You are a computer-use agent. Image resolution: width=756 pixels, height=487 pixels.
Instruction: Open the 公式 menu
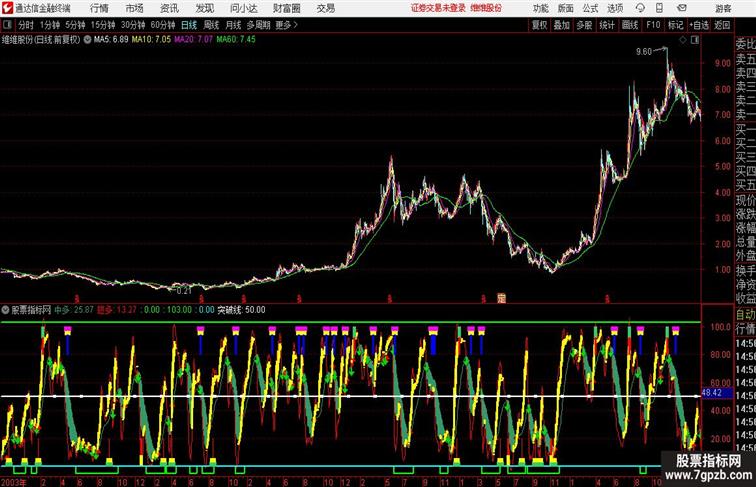[590, 8]
